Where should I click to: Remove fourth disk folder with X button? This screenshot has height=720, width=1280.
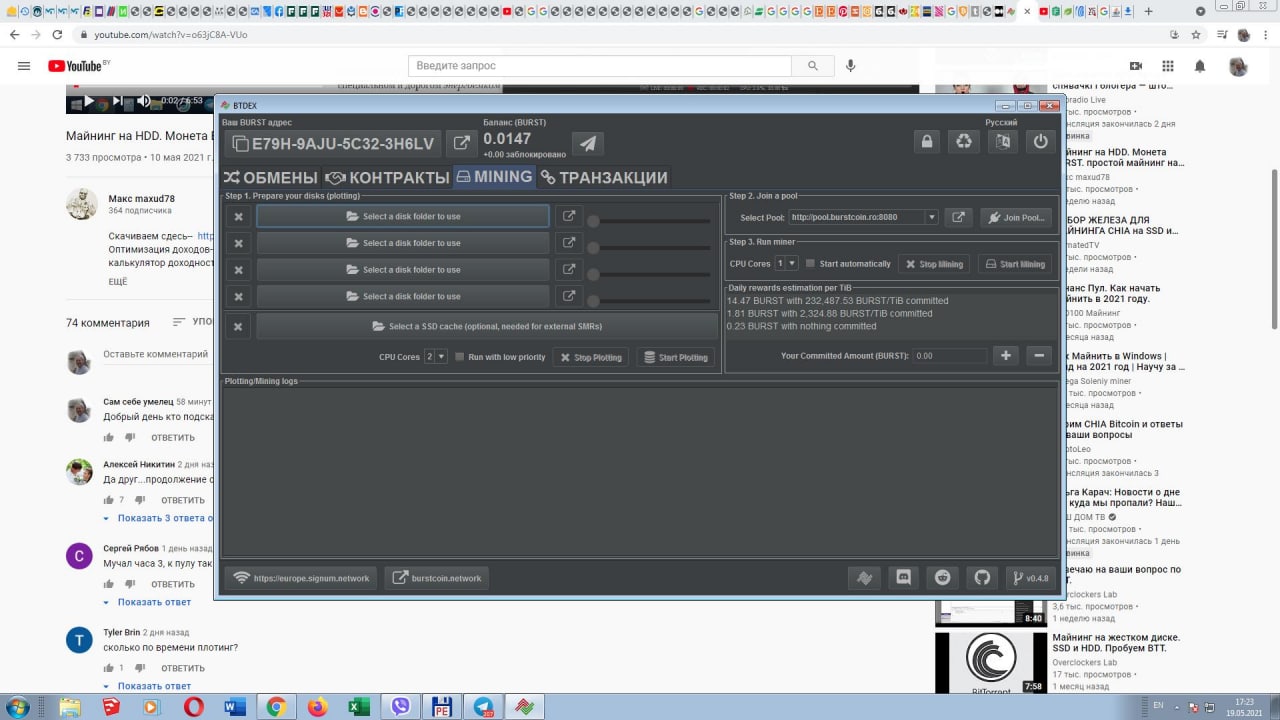pos(238,297)
